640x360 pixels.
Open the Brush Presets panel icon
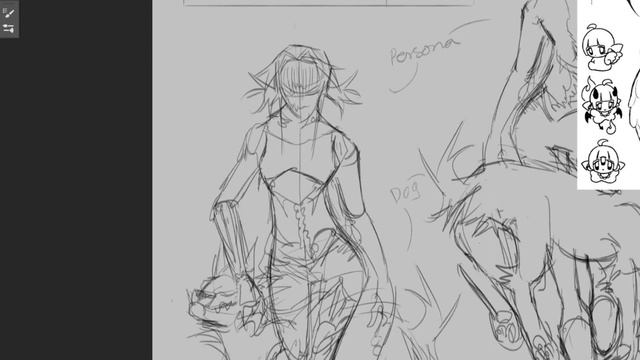[x=9, y=28]
